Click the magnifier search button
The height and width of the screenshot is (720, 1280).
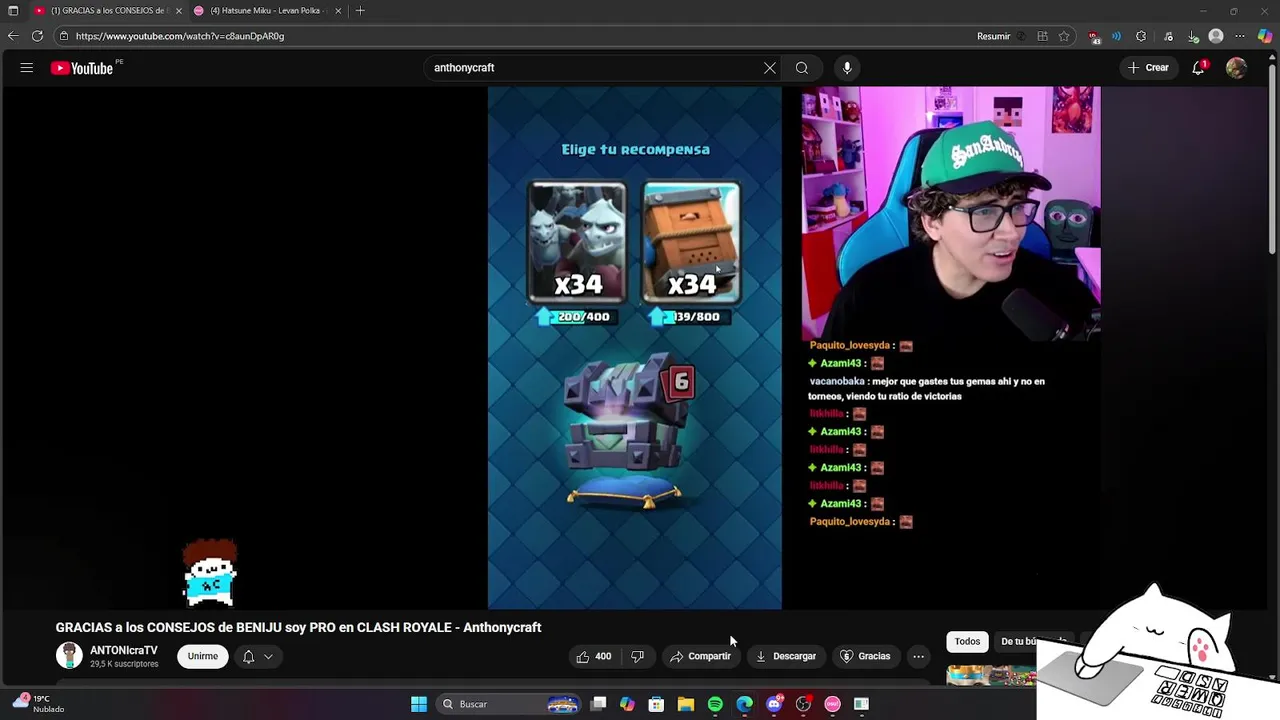click(802, 68)
